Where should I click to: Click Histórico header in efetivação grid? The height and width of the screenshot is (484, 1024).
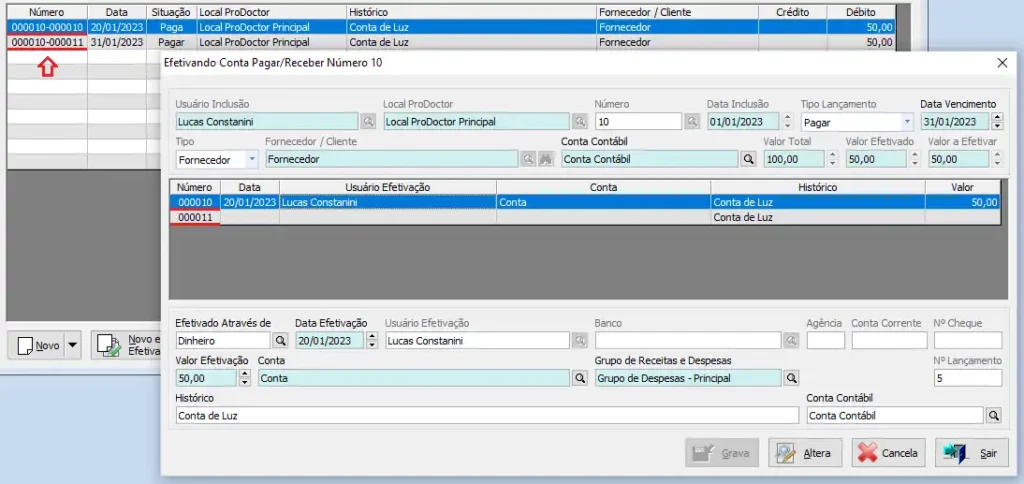coord(818,187)
